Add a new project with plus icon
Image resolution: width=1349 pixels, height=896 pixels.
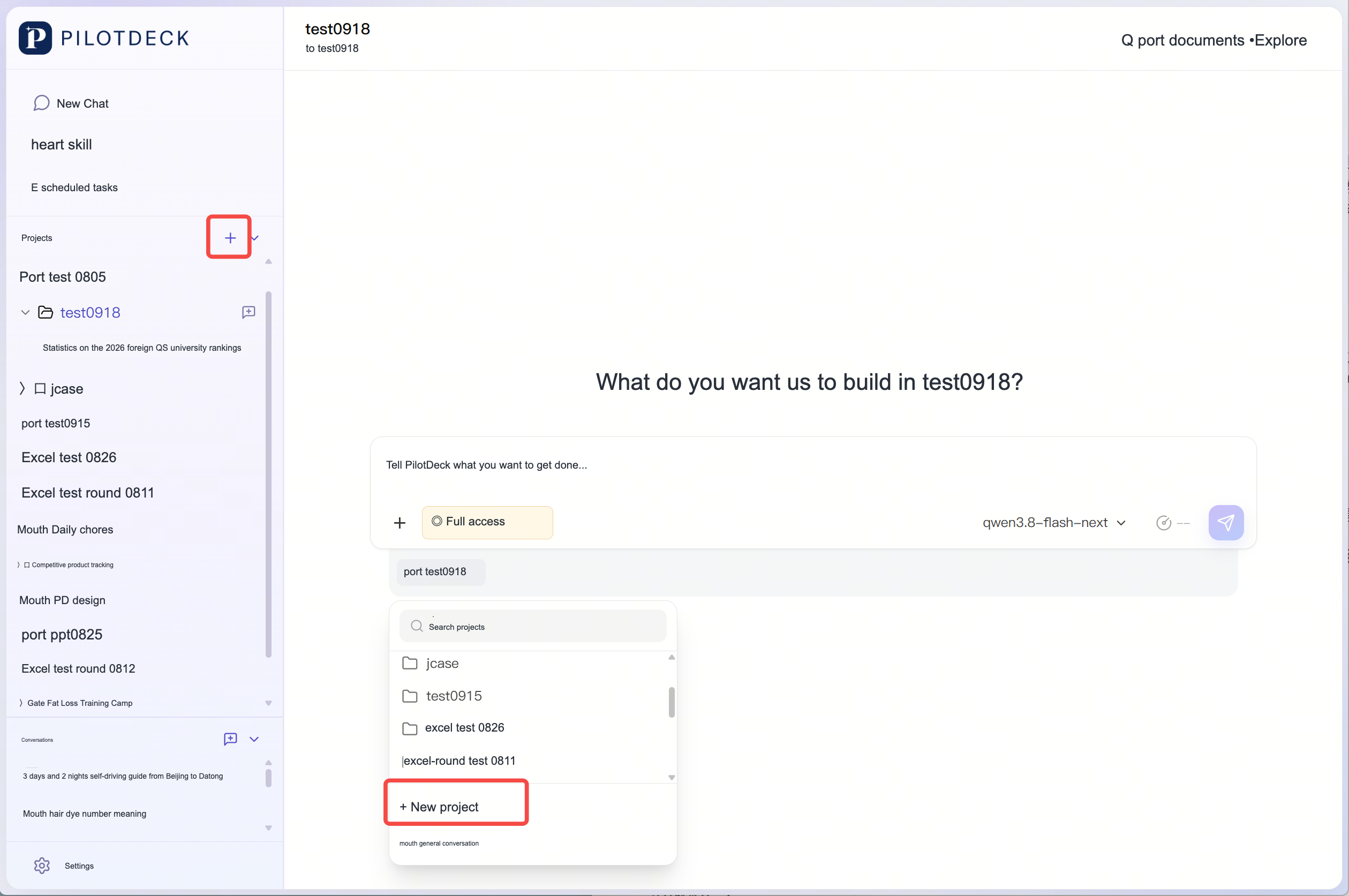(230, 238)
